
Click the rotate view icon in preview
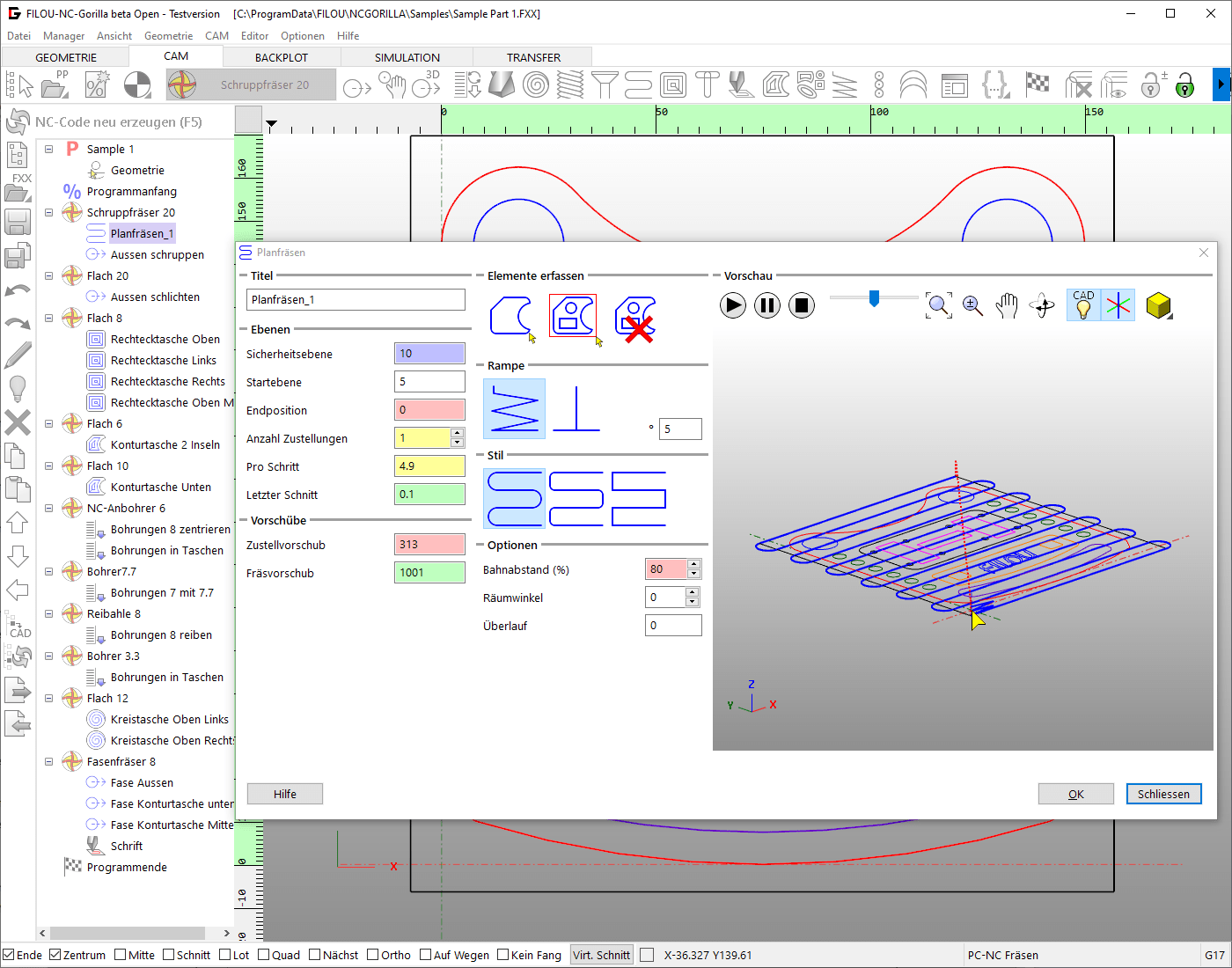tap(1042, 305)
